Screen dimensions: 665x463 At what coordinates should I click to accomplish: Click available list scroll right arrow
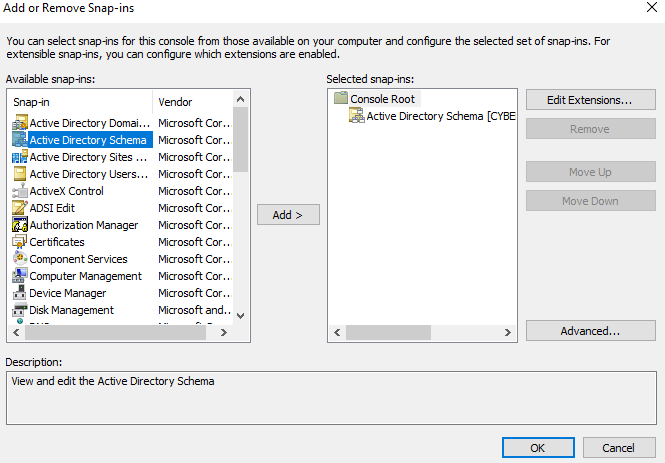[x=224, y=333]
